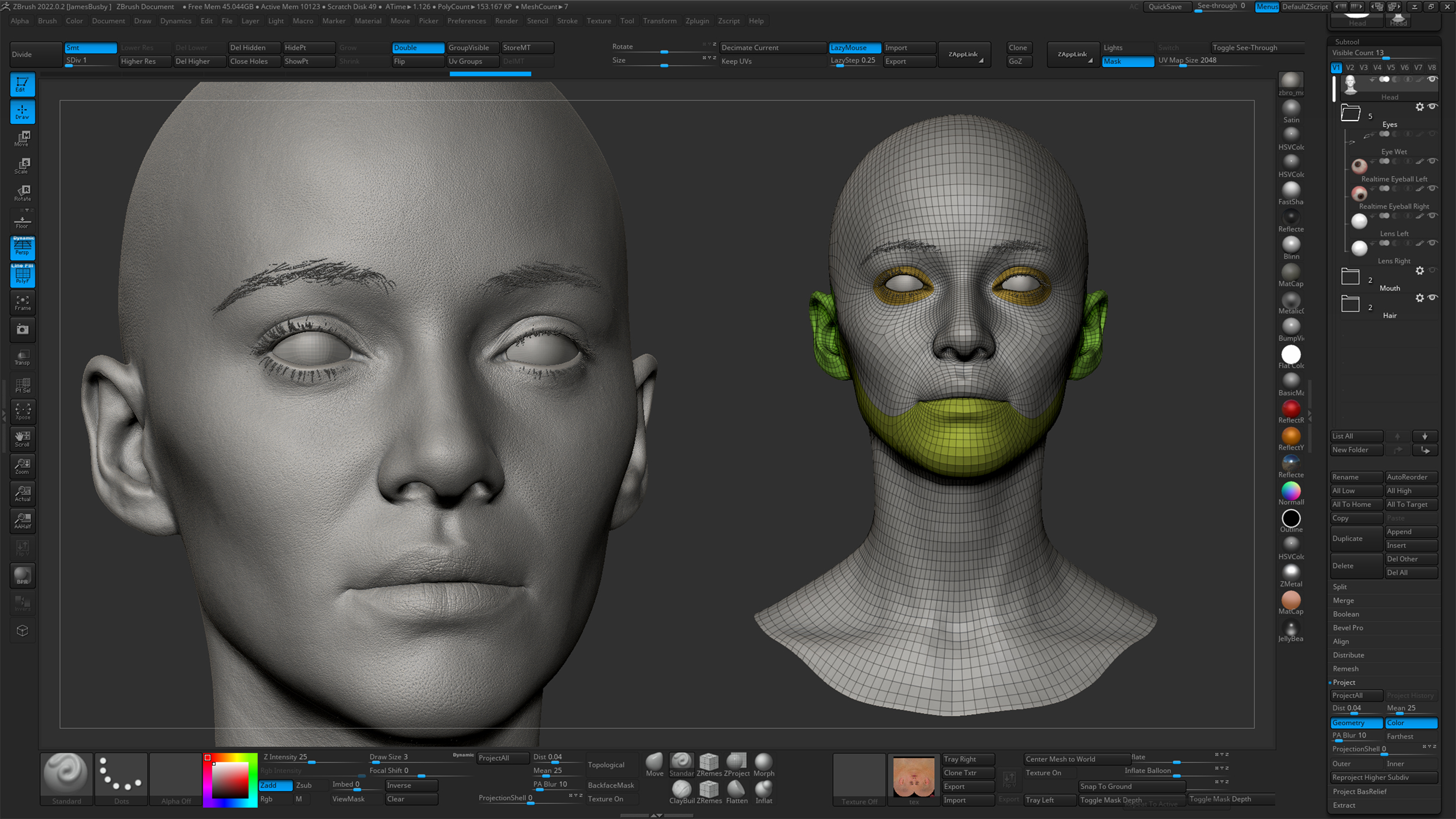Expand the Boolean subtool section
This screenshot has height=819, width=1456.
tap(1346, 614)
